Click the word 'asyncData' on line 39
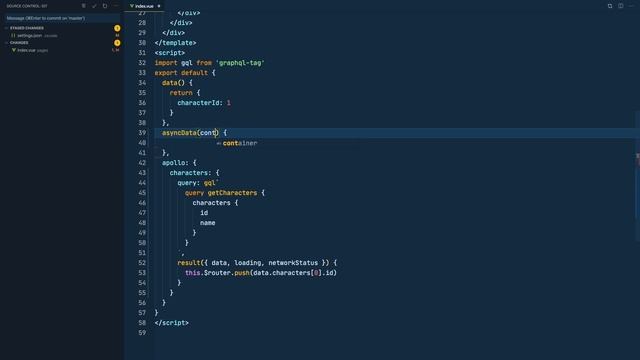 (179, 133)
